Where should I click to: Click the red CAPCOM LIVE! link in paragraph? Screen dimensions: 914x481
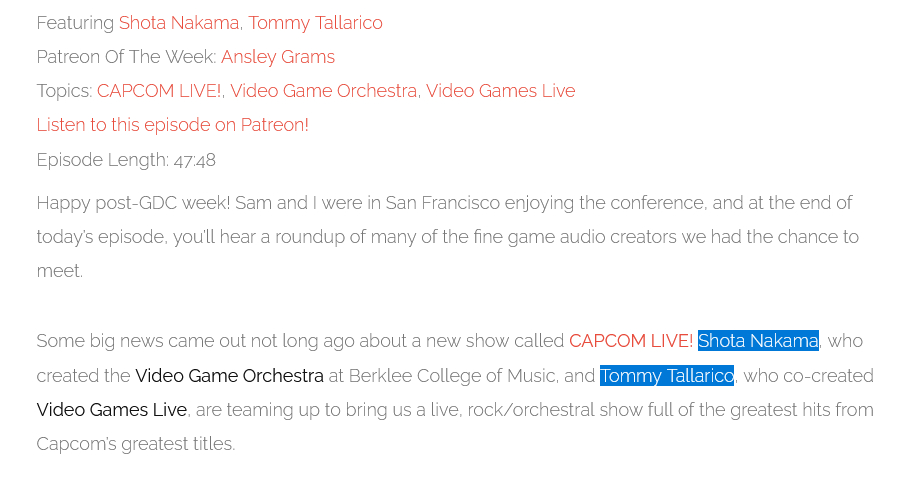[x=630, y=341]
